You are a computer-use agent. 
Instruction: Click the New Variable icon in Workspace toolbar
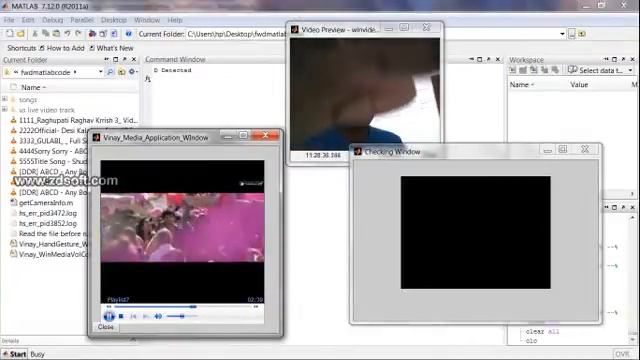(x=513, y=70)
